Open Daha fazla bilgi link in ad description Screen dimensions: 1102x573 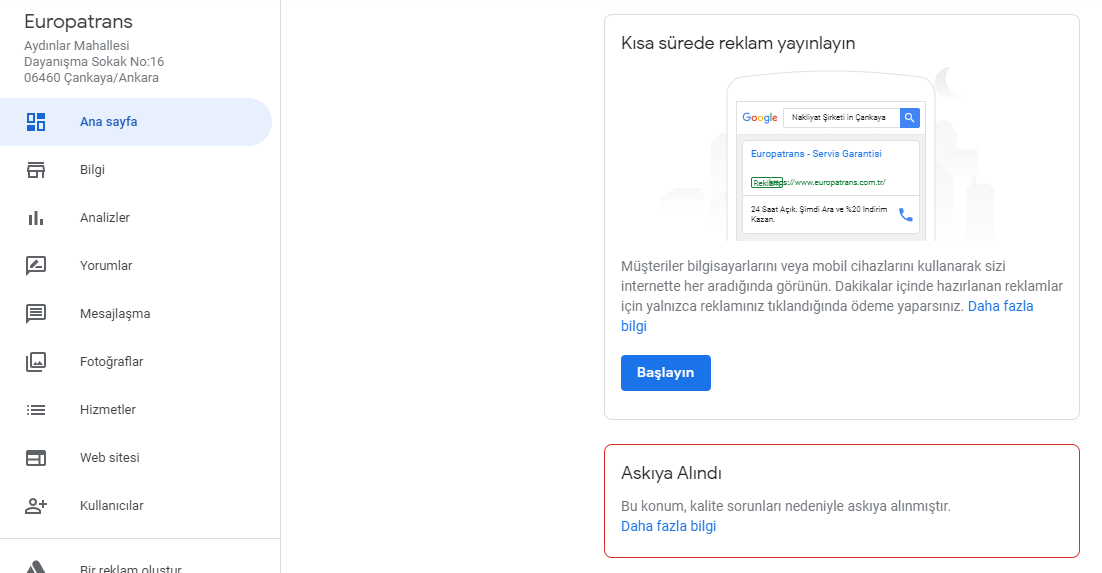click(x=826, y=316)
